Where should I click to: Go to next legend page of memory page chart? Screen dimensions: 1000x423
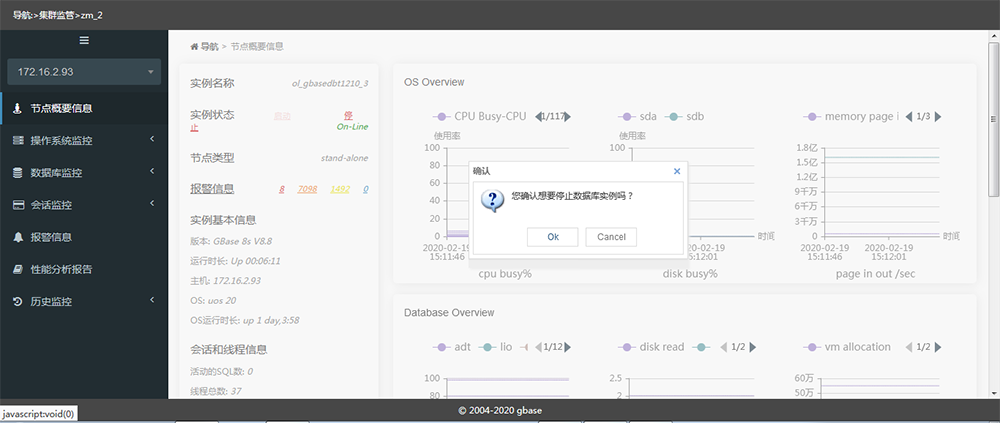pyautogui.click(x=938, y=117)
